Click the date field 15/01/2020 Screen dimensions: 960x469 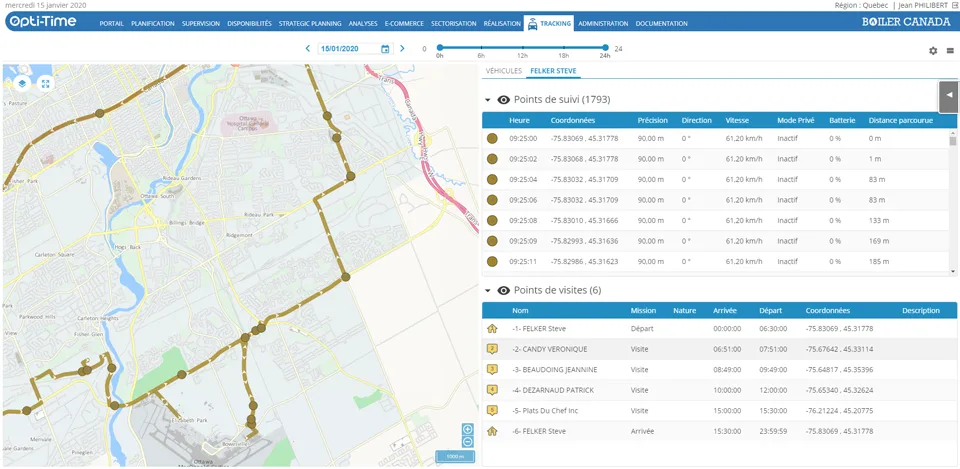point(349,49)
